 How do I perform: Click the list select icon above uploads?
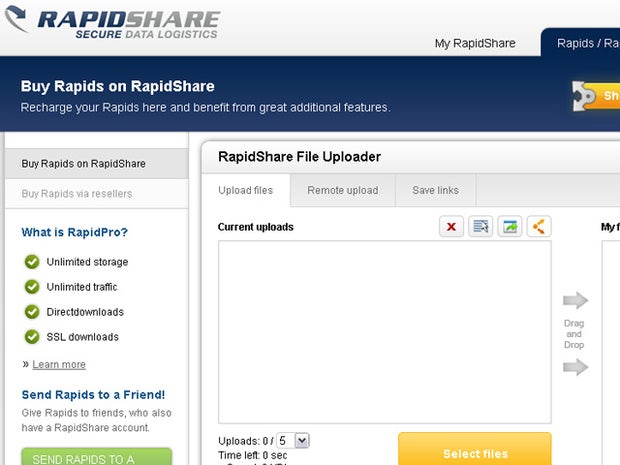[x=481, y=227]
